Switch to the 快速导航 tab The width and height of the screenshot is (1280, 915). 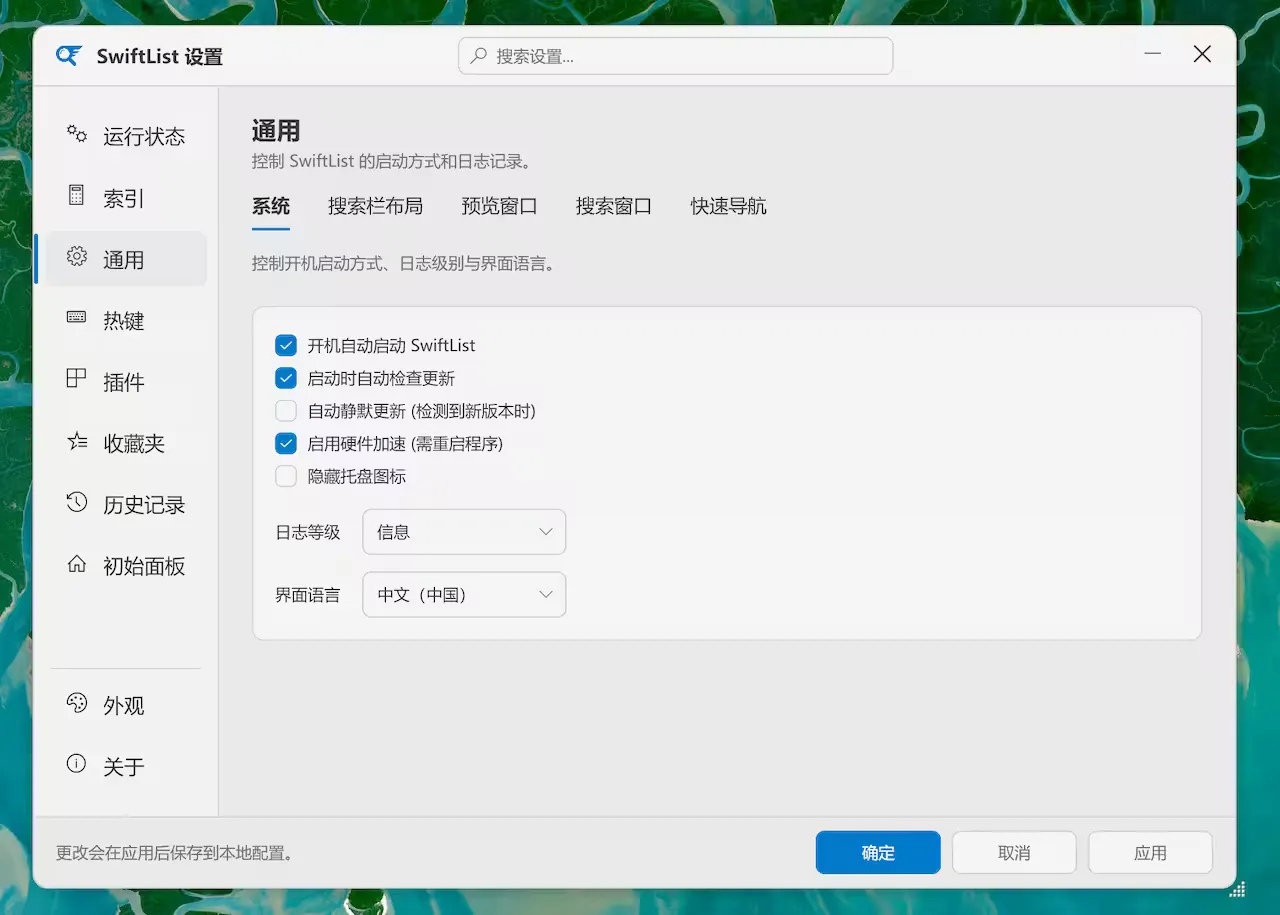(x=728, y=206)
